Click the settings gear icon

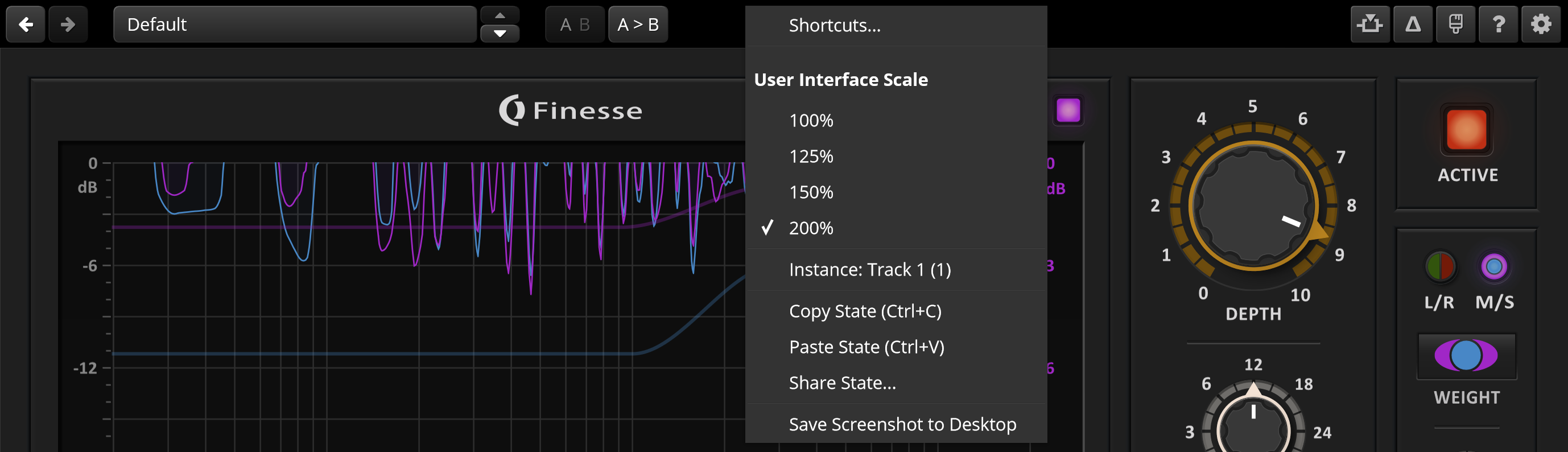click(x=1541, y=24)
